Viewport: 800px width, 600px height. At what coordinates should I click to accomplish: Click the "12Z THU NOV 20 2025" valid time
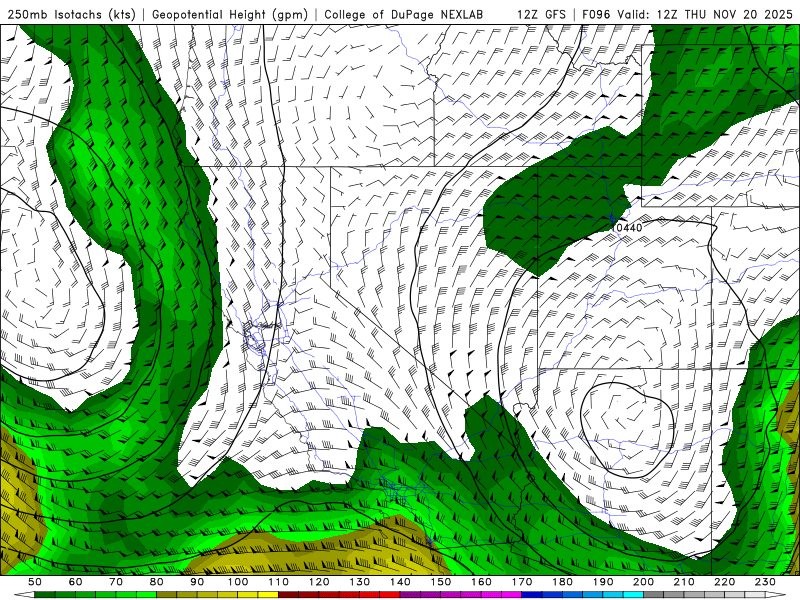point(724,14)
